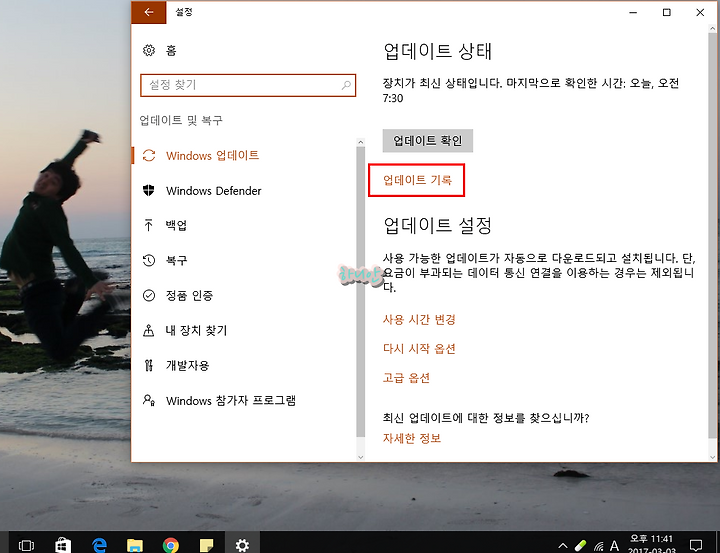Click the Find My Device person icon

[148, 330]
